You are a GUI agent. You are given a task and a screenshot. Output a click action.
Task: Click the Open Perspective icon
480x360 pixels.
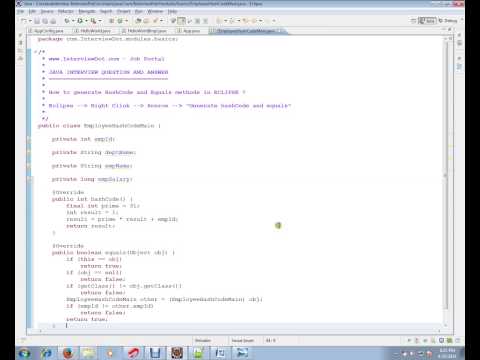click(413, 21)
